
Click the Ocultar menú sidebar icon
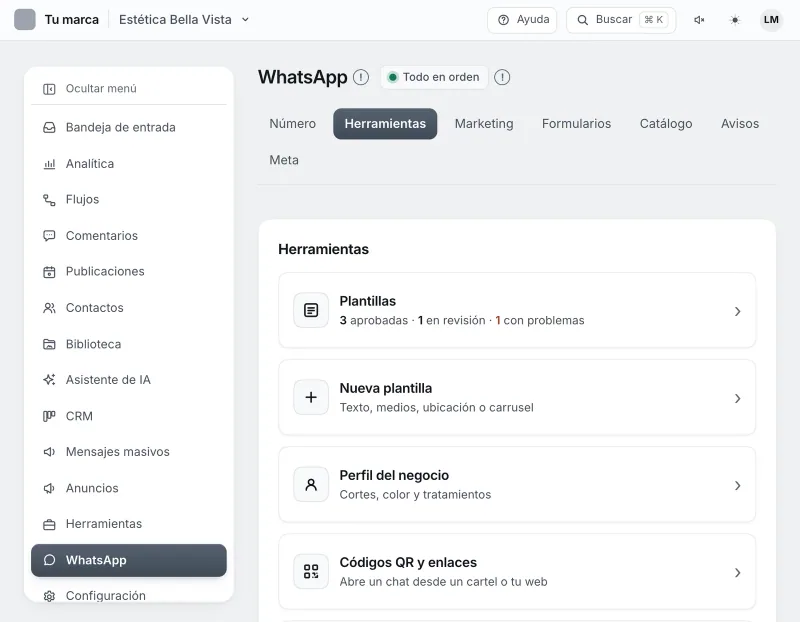tap(49, 89)
